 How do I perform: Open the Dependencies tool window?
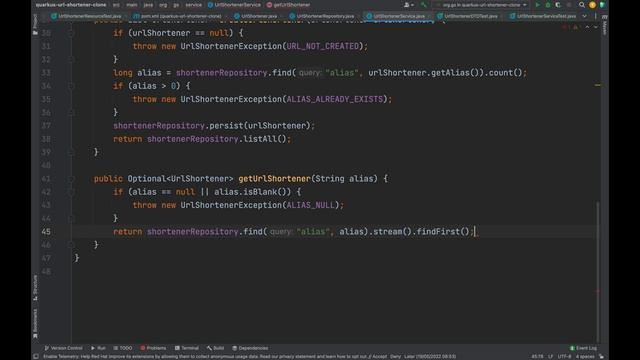[x=250, y=348]
